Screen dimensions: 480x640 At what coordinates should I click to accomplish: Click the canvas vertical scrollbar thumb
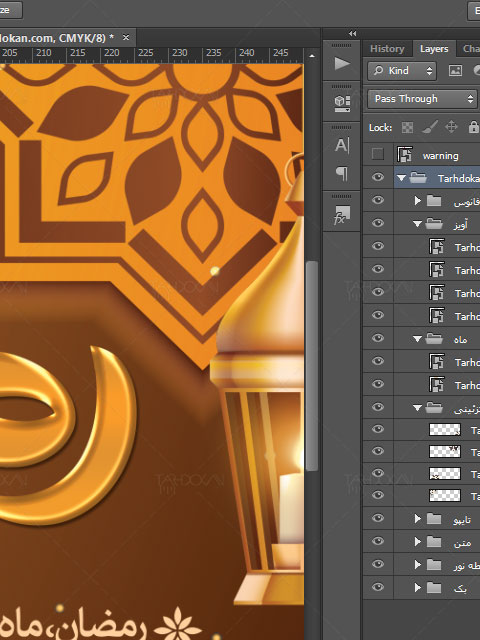(312, 365)
